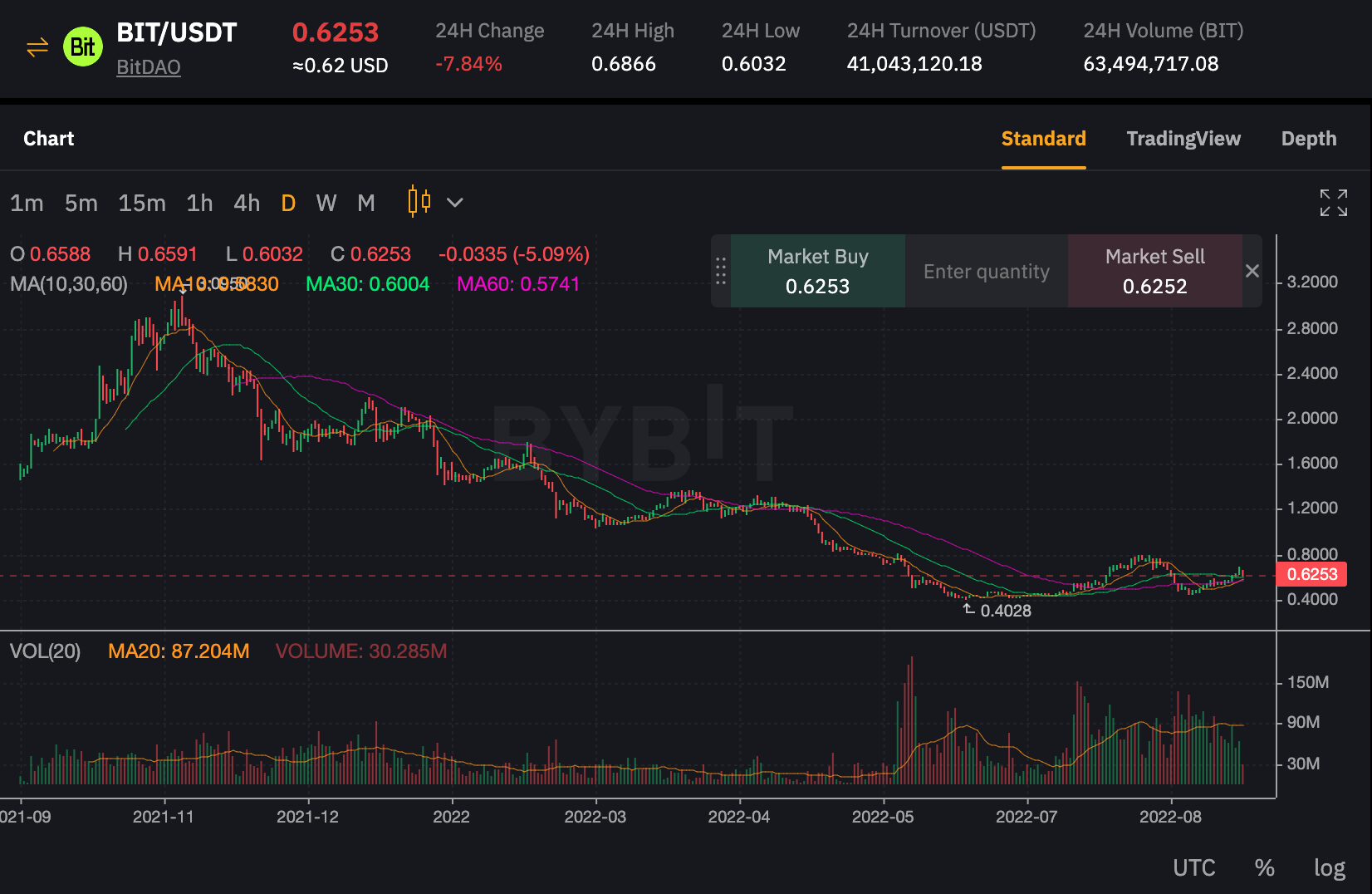Viewport: 1372px width, 894px height.
Task: Click Market Sell at 0.6252
Action: click(1155, 271)
